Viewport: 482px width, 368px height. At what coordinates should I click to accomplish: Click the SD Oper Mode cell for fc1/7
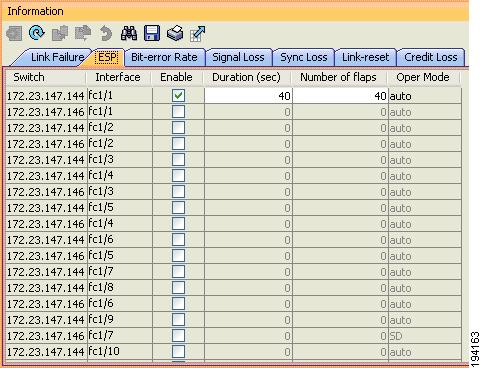[x=425, y=336]
